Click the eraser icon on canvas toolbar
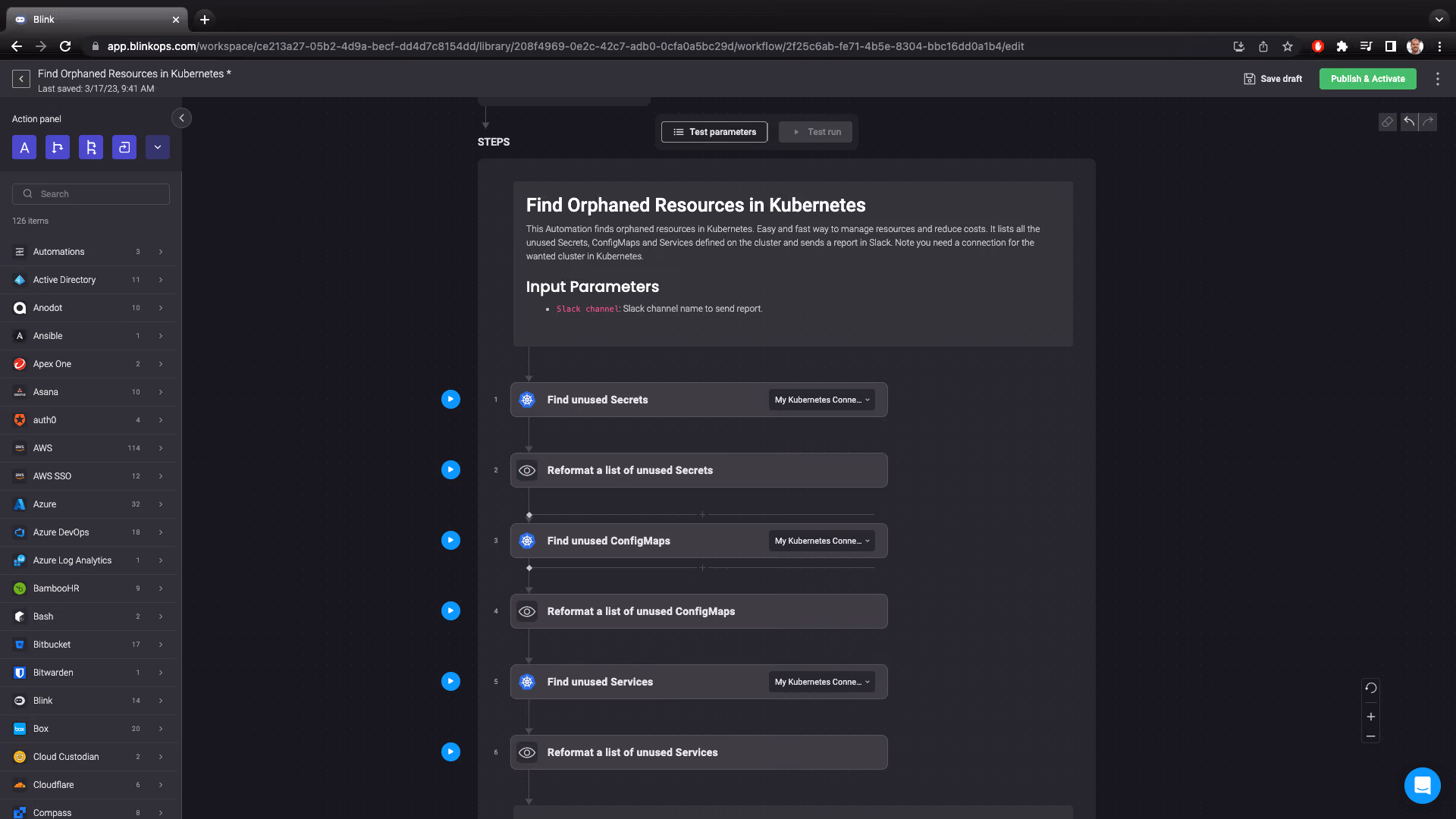 click(1387, 121)
